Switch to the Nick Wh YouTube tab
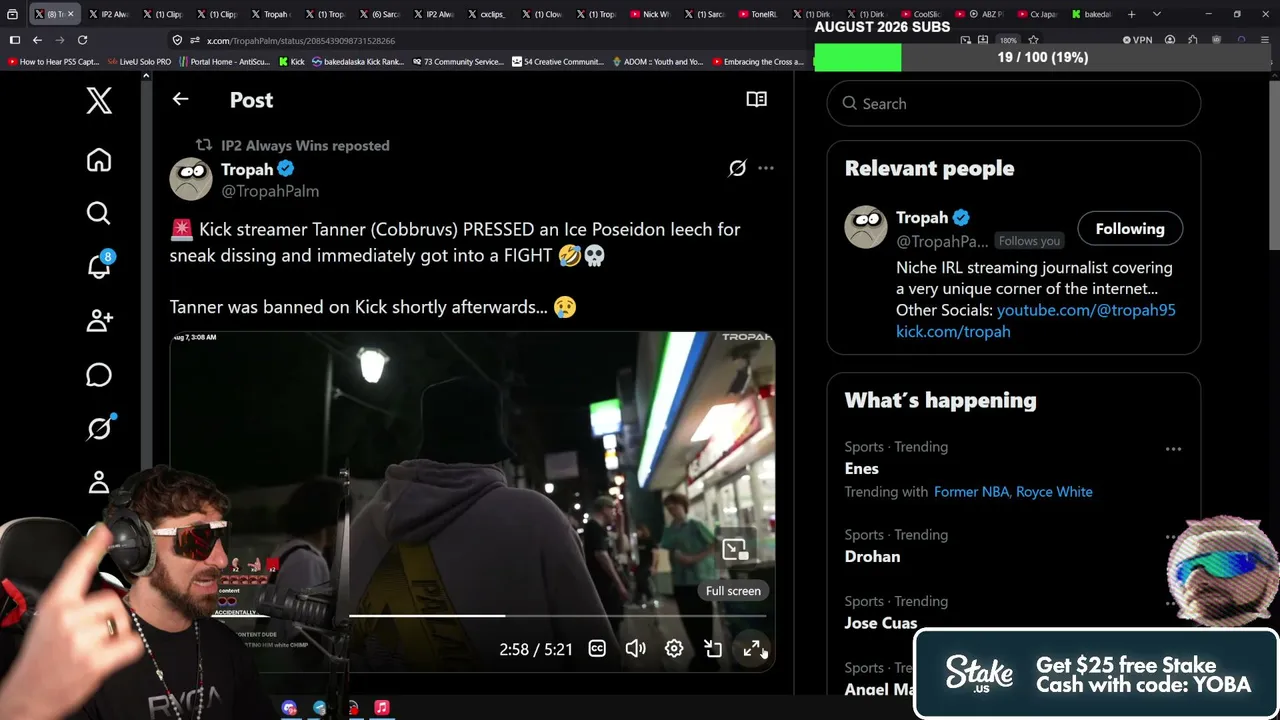1280x720 pixels. [650, 14]
